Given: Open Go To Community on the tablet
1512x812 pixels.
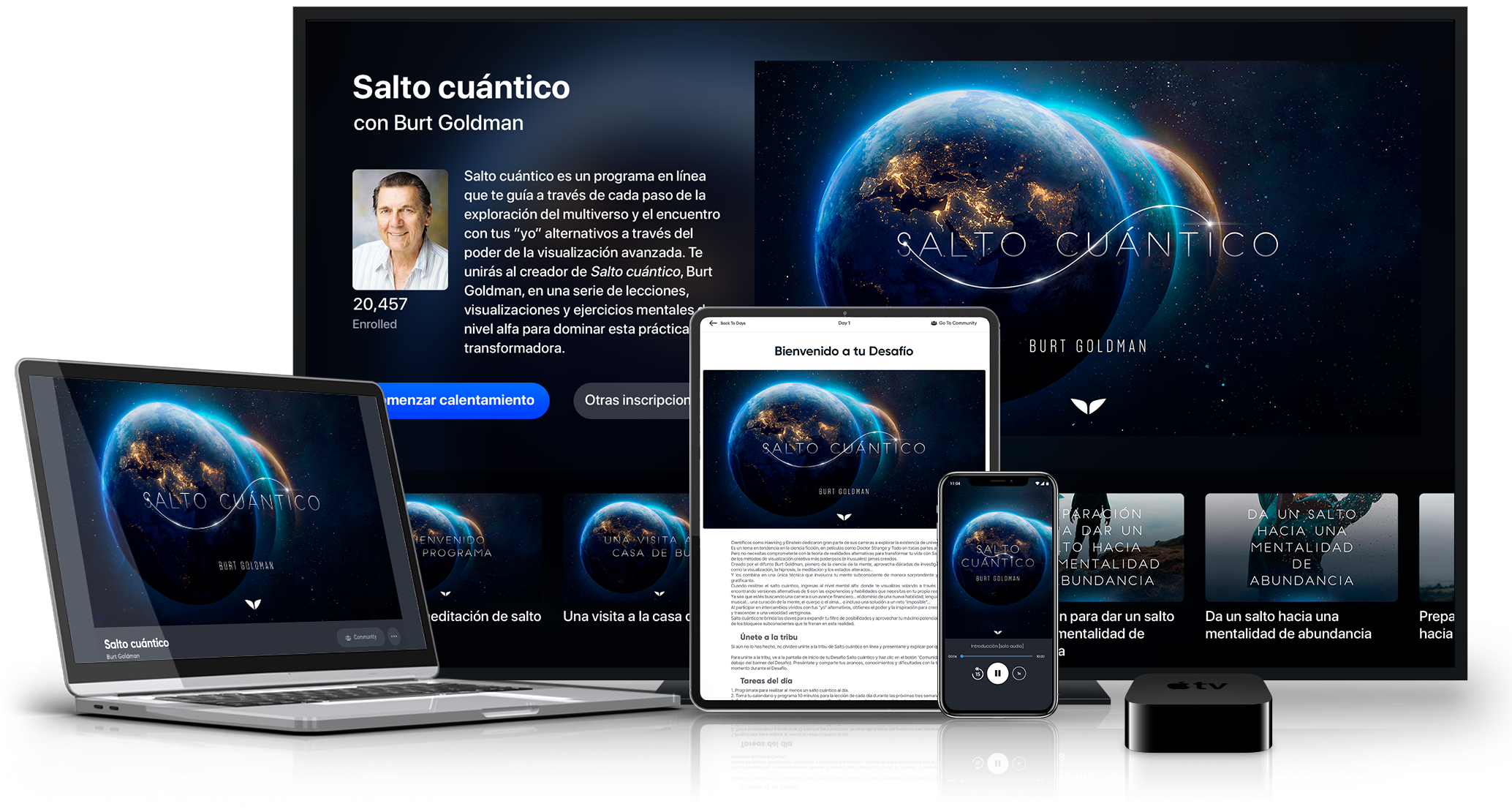Looking at the screenshot, I should point(953,323).
